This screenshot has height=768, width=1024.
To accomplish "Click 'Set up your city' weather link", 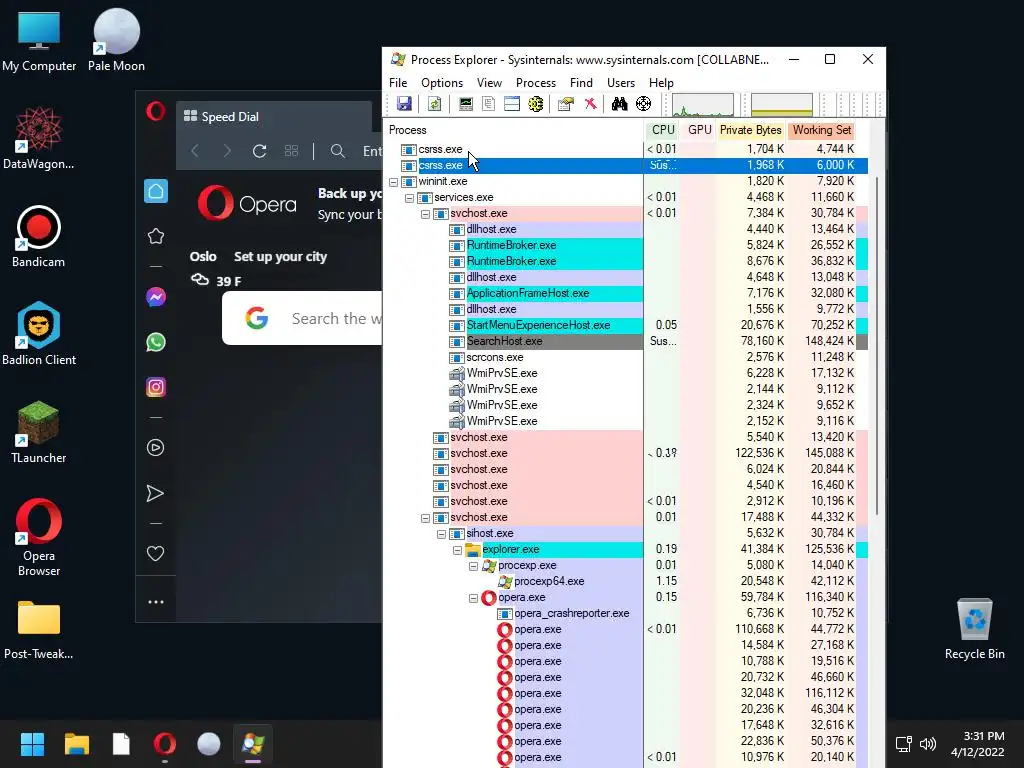I will (x=280, y=257).
